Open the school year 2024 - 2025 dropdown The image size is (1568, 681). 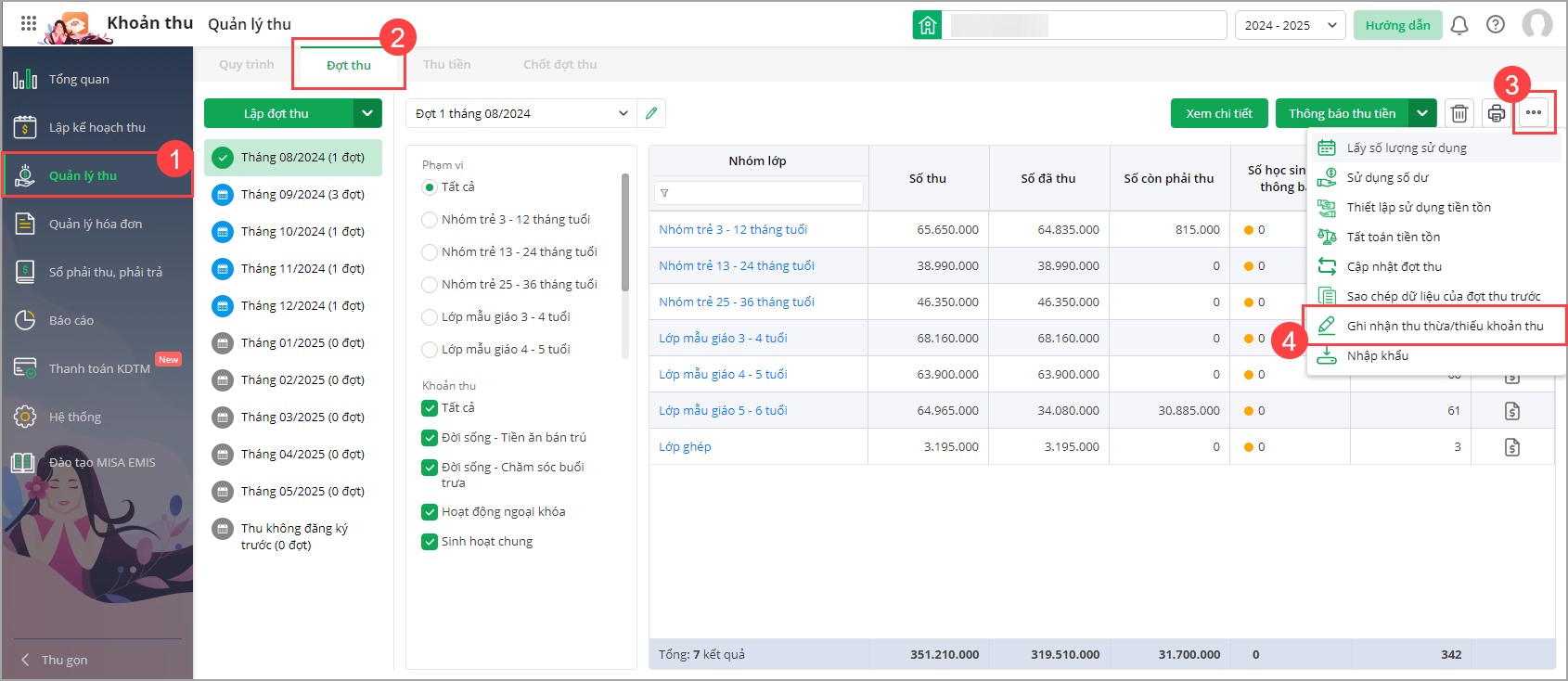tap(1290, 25)
